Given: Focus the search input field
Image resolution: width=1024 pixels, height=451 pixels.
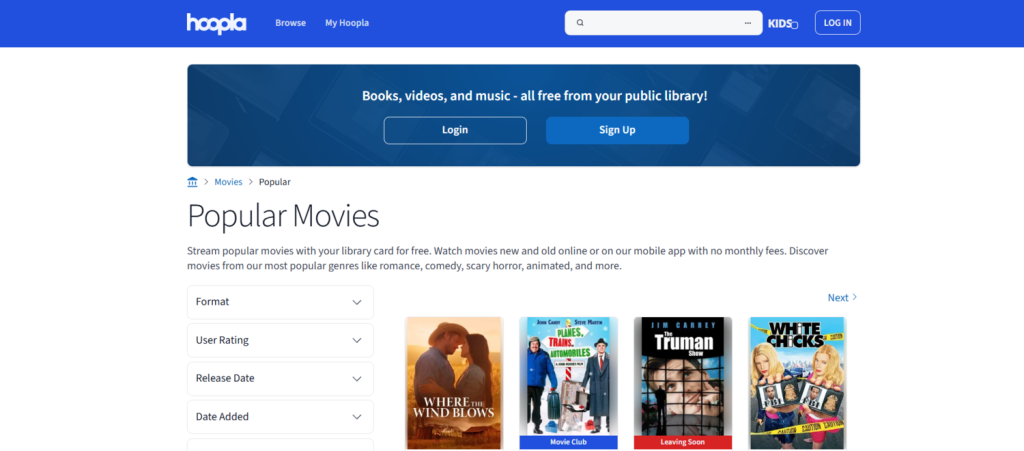Looking at the screenshot, I should pyautogui.click(x=664, y=23).
